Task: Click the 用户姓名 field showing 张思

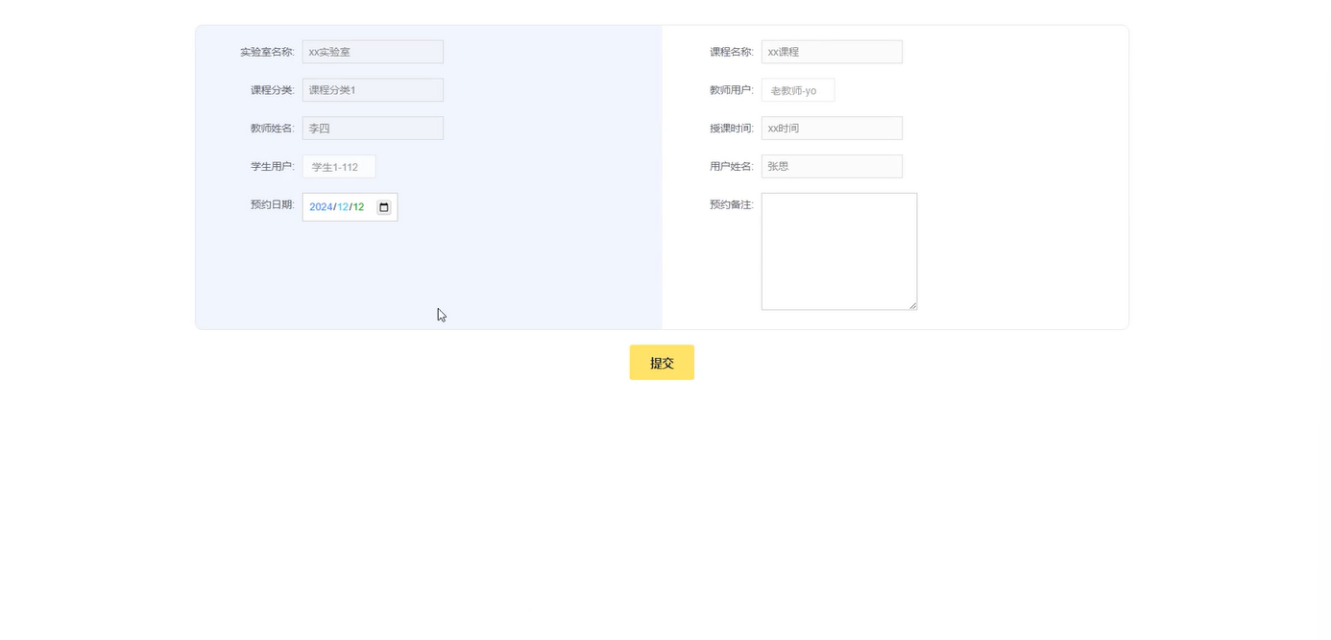Action: [x=831, y=166]
